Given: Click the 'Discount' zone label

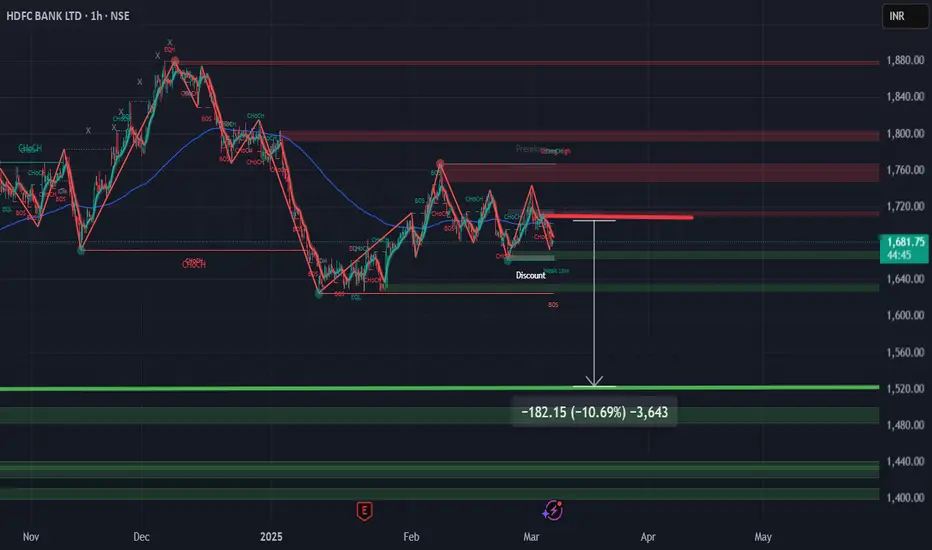Looking at the screenshot, I should [530, 275].
